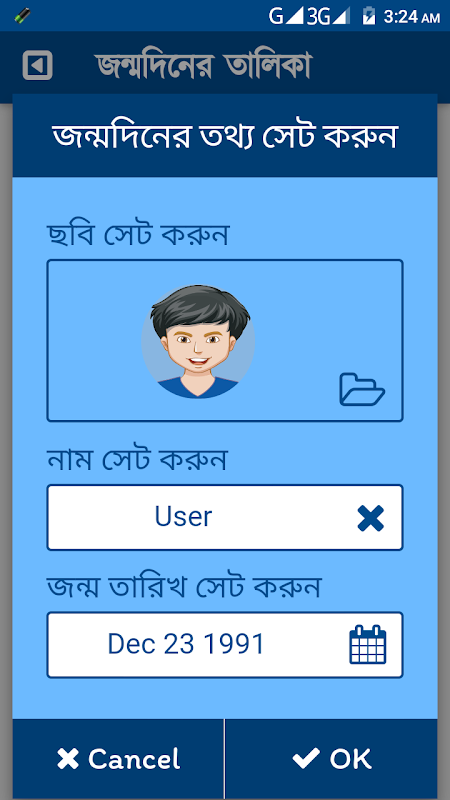This screenshot has width=450, height=800.
Task: Clear the name with the X icon
Action: (x=370, y=518)
